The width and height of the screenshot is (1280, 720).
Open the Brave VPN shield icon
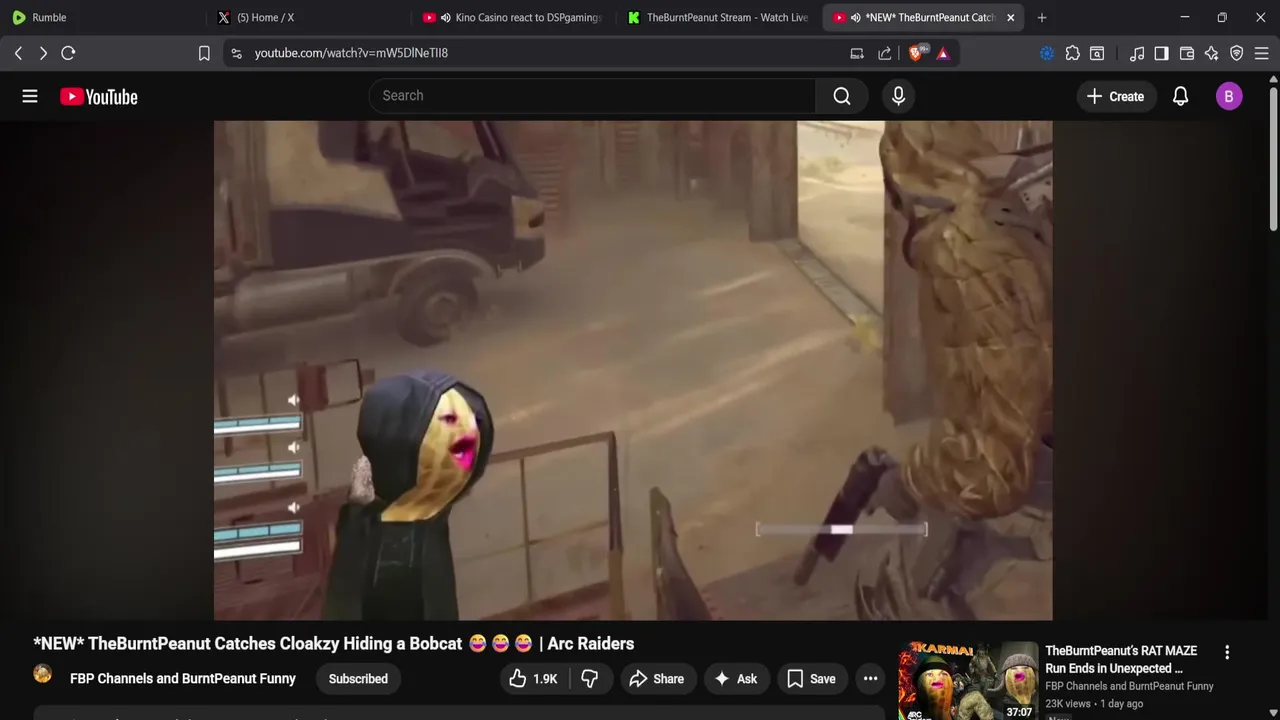click(1237, 53)
